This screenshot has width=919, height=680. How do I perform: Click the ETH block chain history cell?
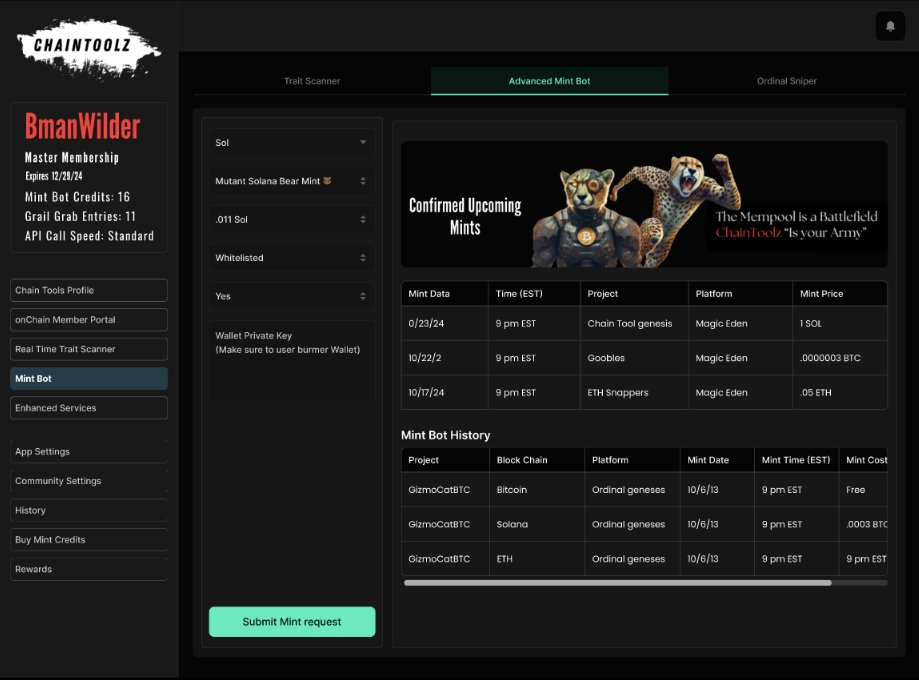coord(536,559)
